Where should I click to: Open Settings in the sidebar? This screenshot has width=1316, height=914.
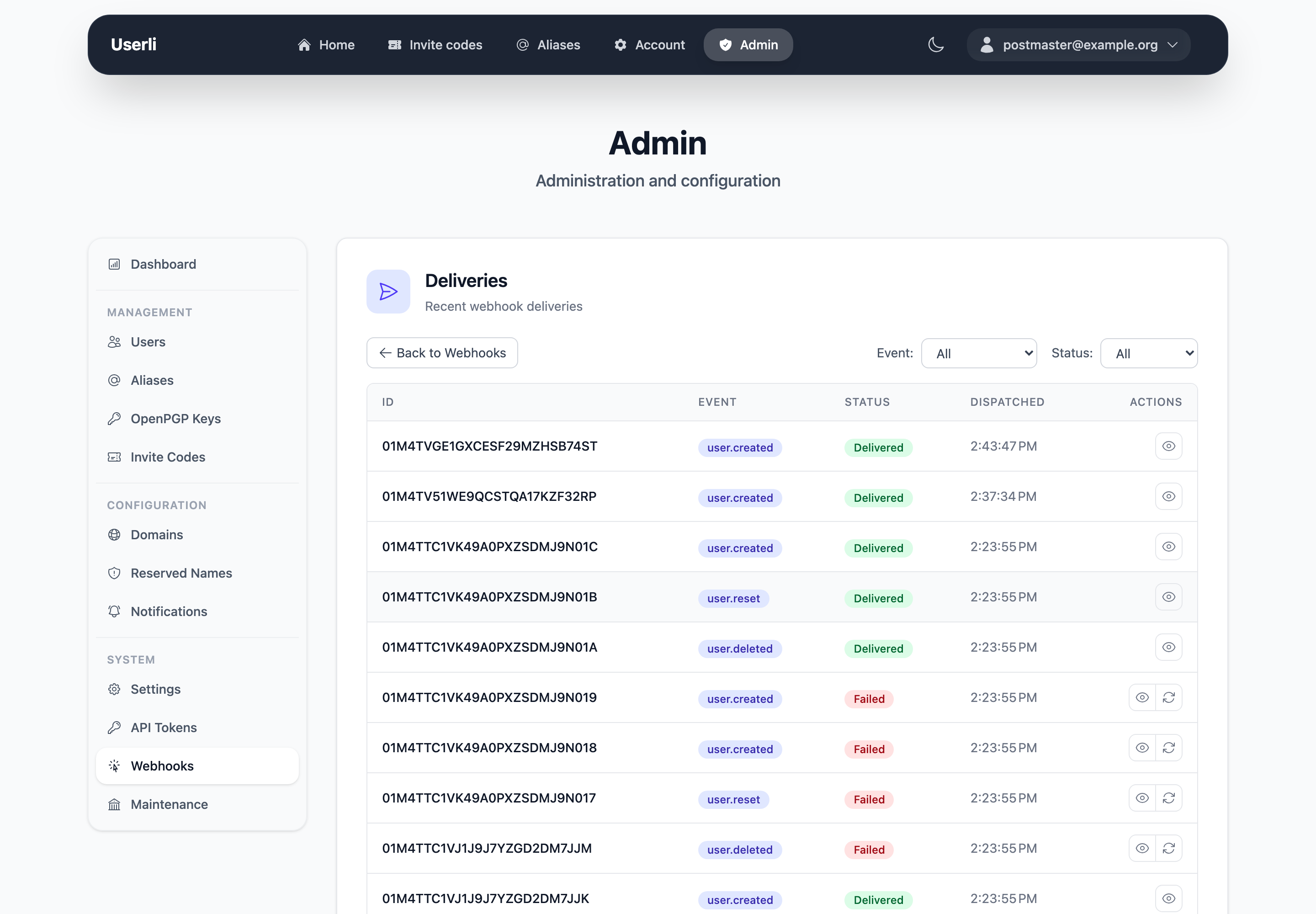tap(197, 690)
